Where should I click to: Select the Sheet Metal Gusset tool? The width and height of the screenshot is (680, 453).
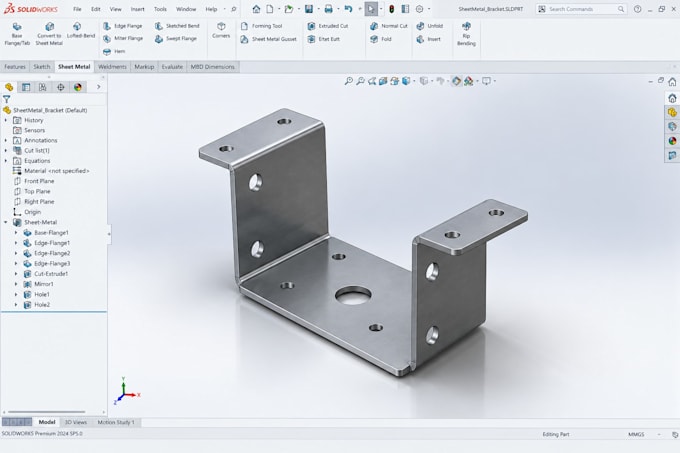268,39
